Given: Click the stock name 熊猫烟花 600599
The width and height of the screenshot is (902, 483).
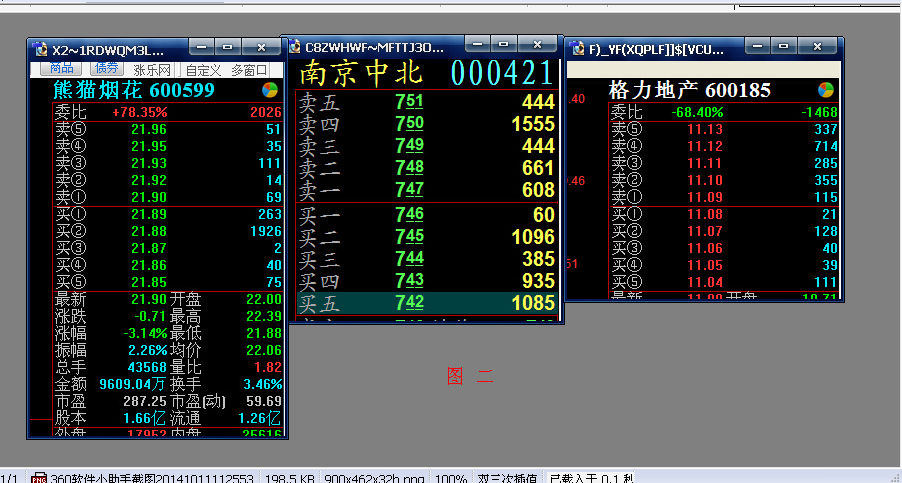Looking at the screenshot, I should [133, 90].
